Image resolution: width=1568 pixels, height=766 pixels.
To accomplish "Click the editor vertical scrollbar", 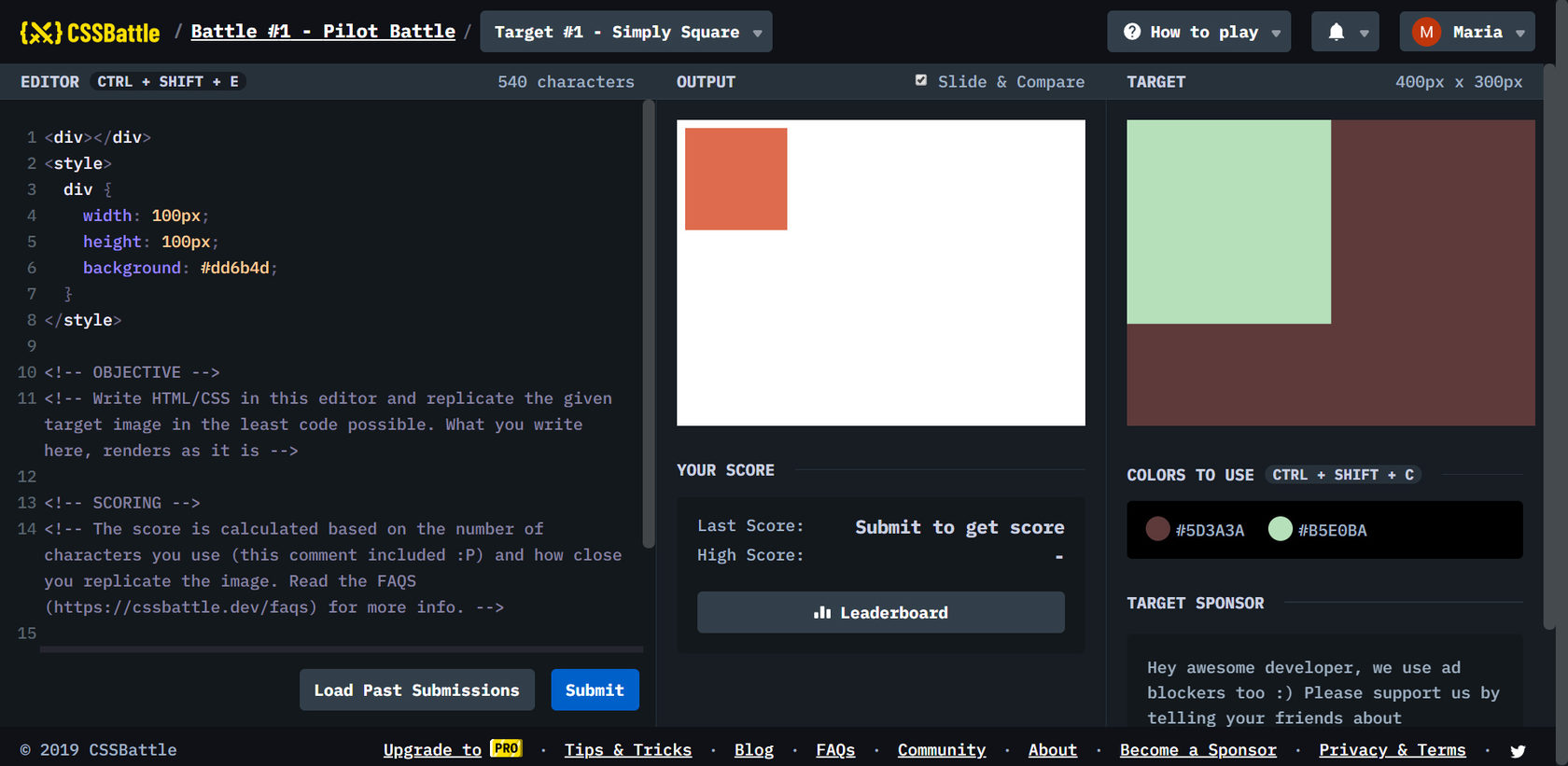I will coord(649,324).
